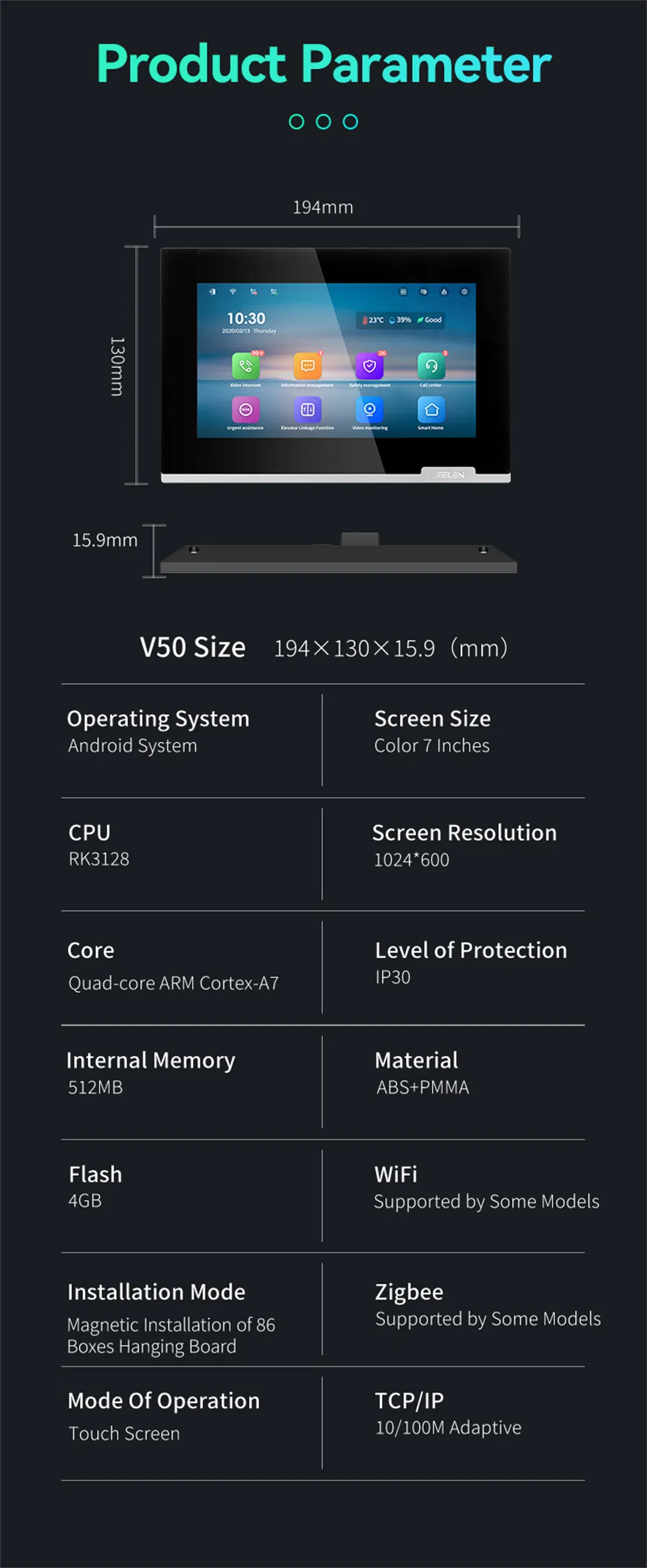Click the Good air quality indicator
The height and width of the screenshot is (1568, 647).
[430, 320]
